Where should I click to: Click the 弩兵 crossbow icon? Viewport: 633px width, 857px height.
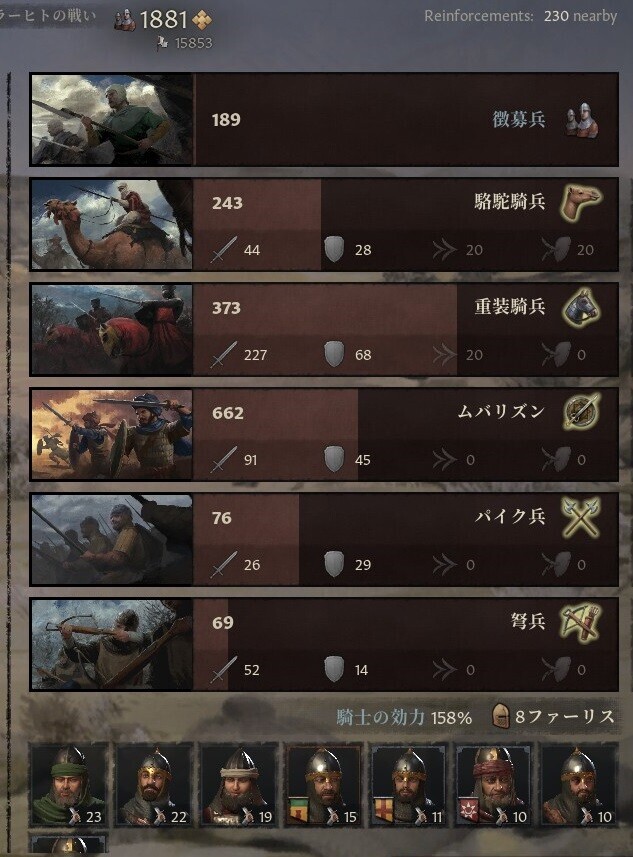tap(581, 622)
